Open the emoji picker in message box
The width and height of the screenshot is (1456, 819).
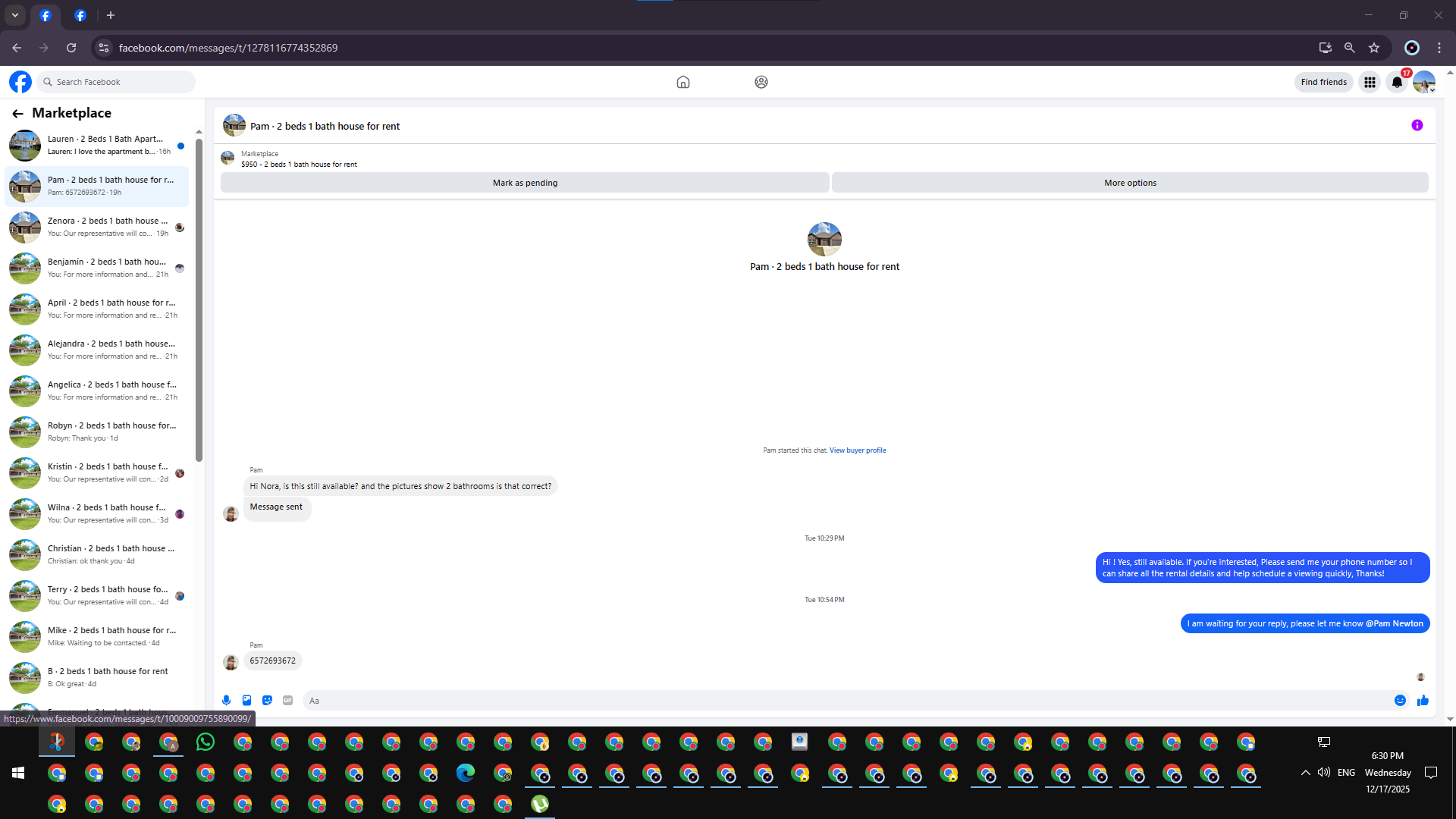[x=1400, y=701]
